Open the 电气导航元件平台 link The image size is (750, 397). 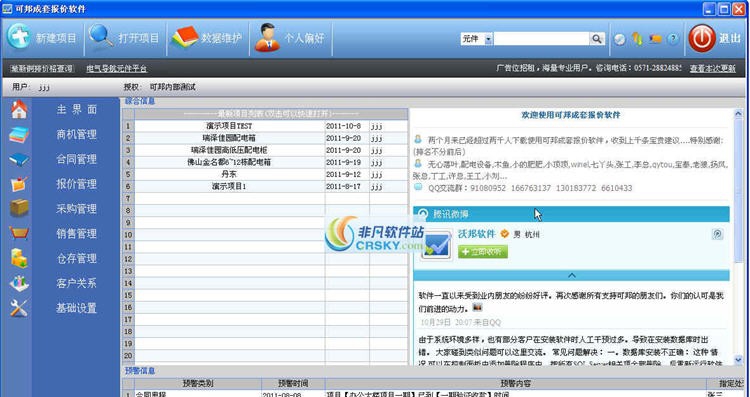[x=117, y=69]
